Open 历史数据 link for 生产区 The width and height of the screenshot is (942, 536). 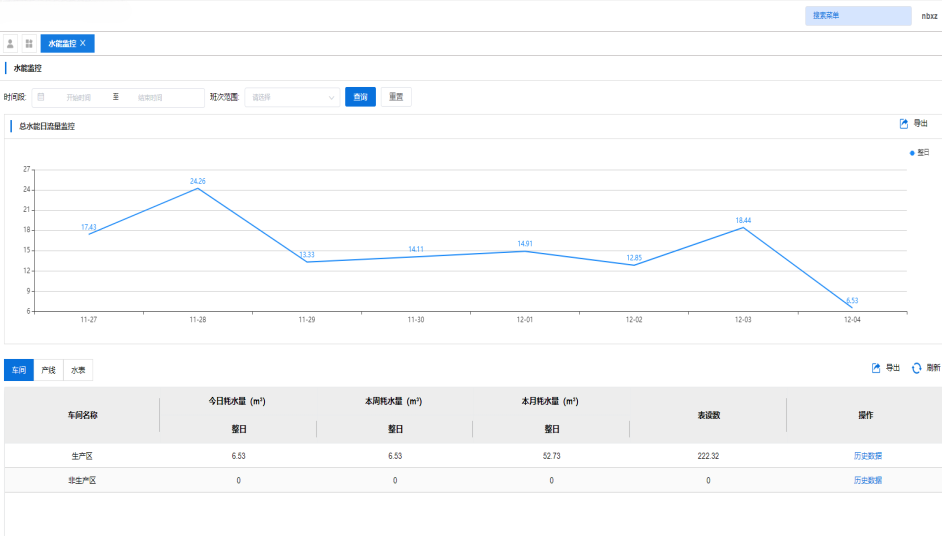click(x=867, y=456)
